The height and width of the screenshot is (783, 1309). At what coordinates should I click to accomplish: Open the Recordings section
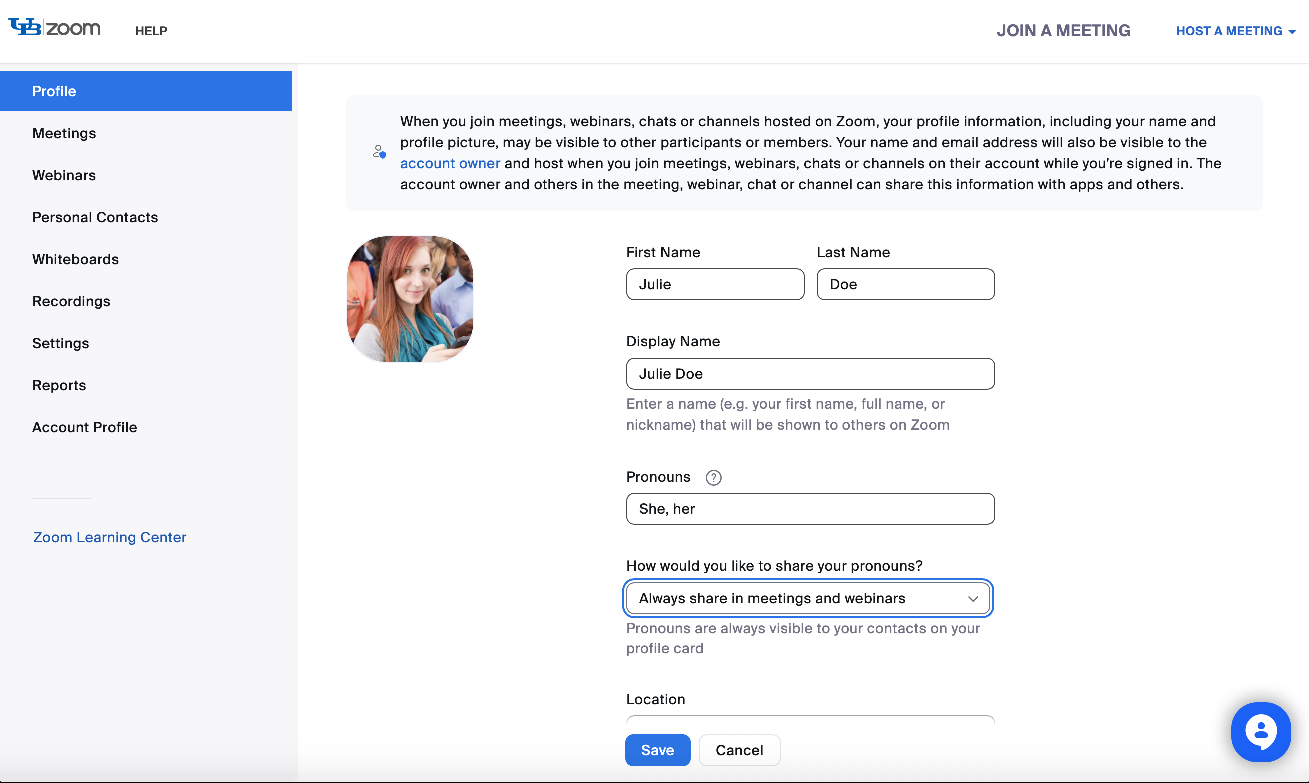[71, 301]
